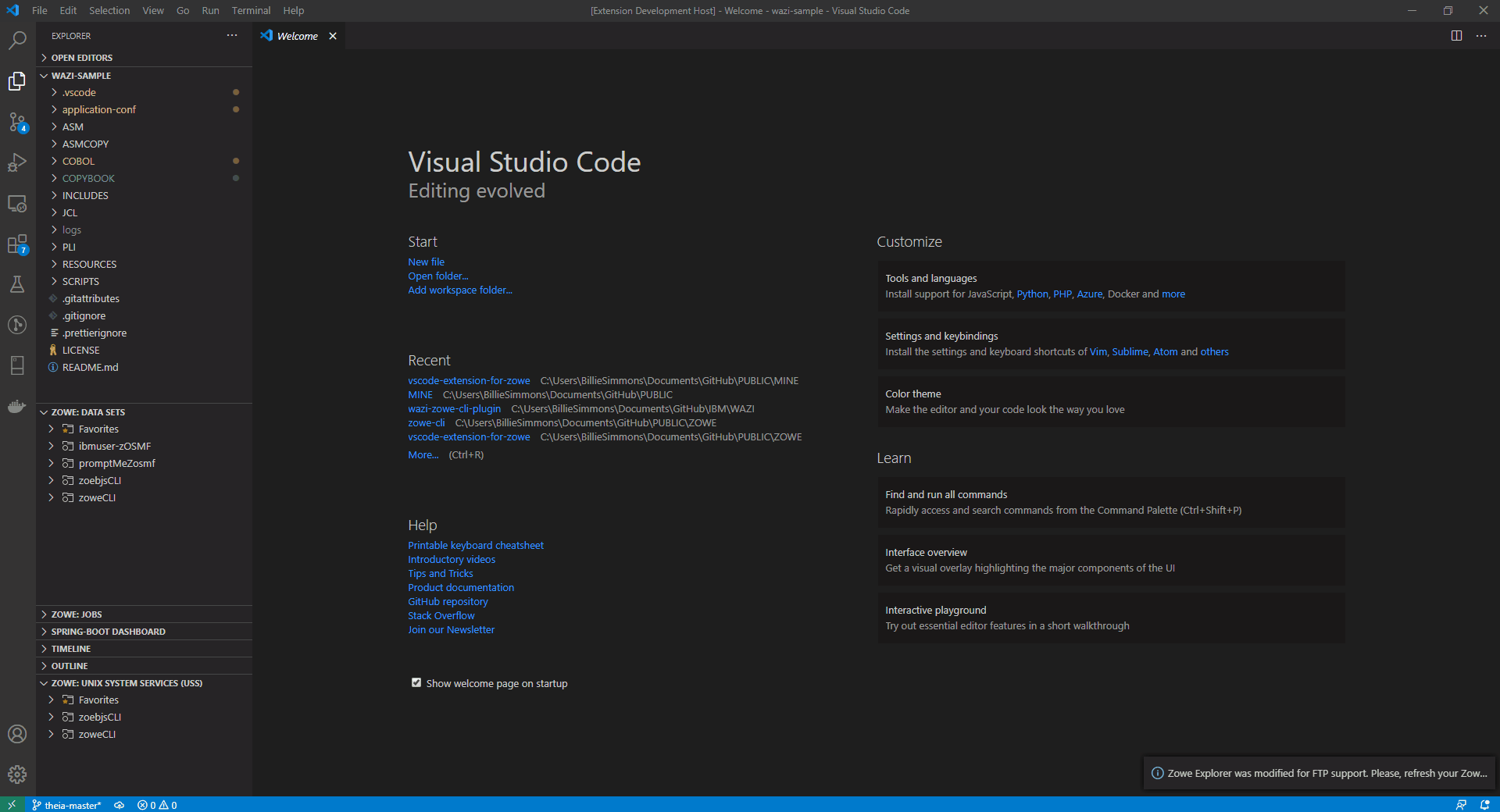Collapse the WAZI-SAMPLE folder tree
1500x812 pixels.
click(44, 75)
